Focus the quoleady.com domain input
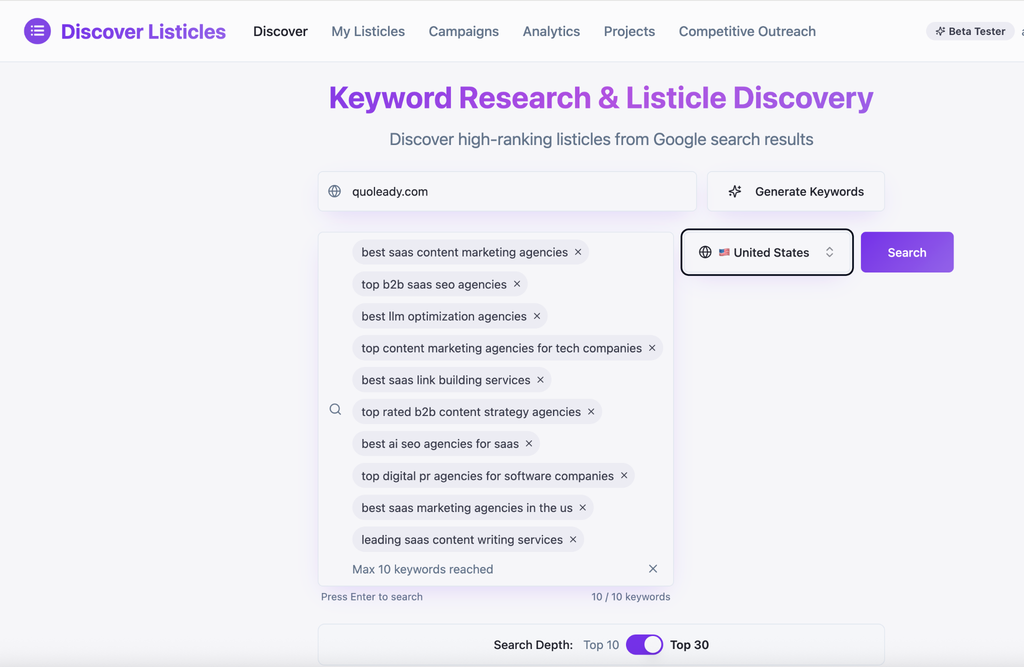This screenshot has width=1024, height=667. point(507,191)
